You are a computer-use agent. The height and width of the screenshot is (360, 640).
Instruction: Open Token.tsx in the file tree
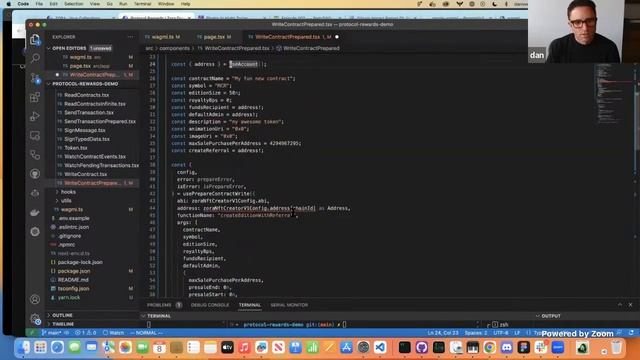click(76, 148)
